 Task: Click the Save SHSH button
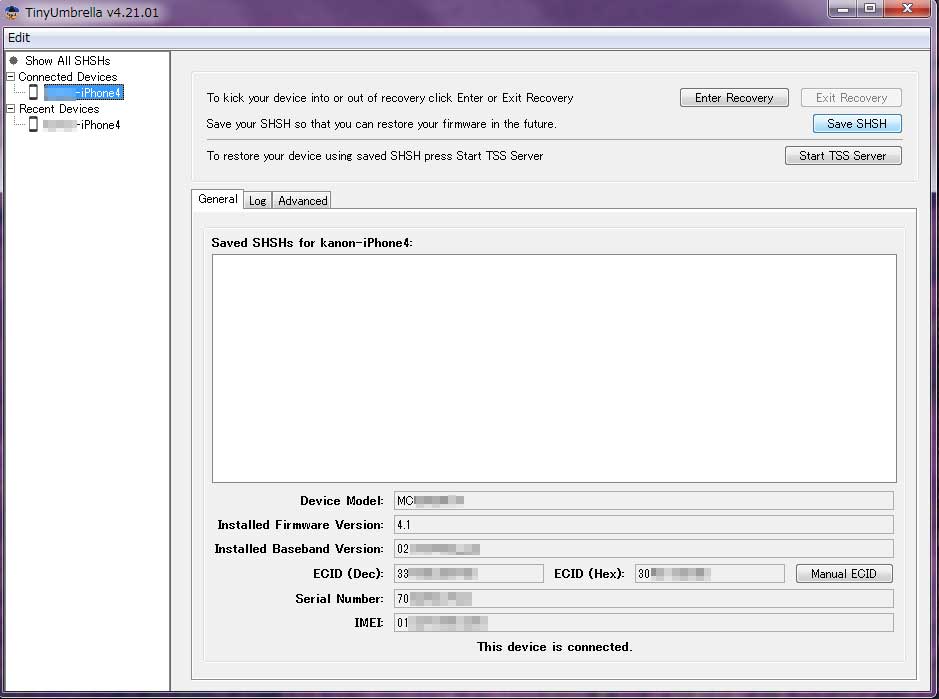pos(857,123)
